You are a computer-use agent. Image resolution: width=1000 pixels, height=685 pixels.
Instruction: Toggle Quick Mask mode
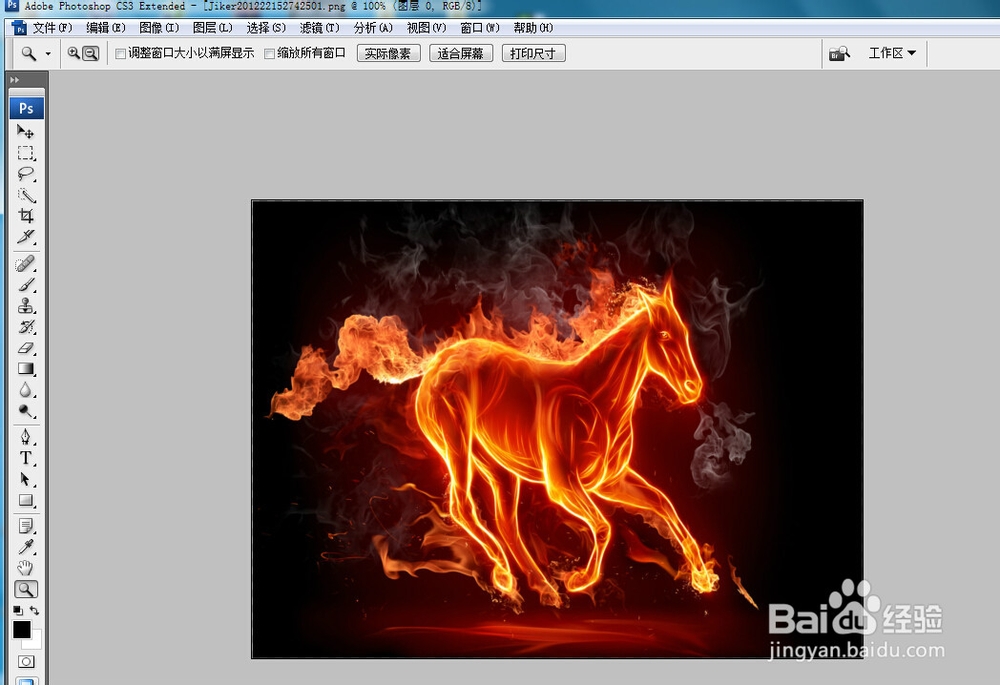(x=26, y=661)
